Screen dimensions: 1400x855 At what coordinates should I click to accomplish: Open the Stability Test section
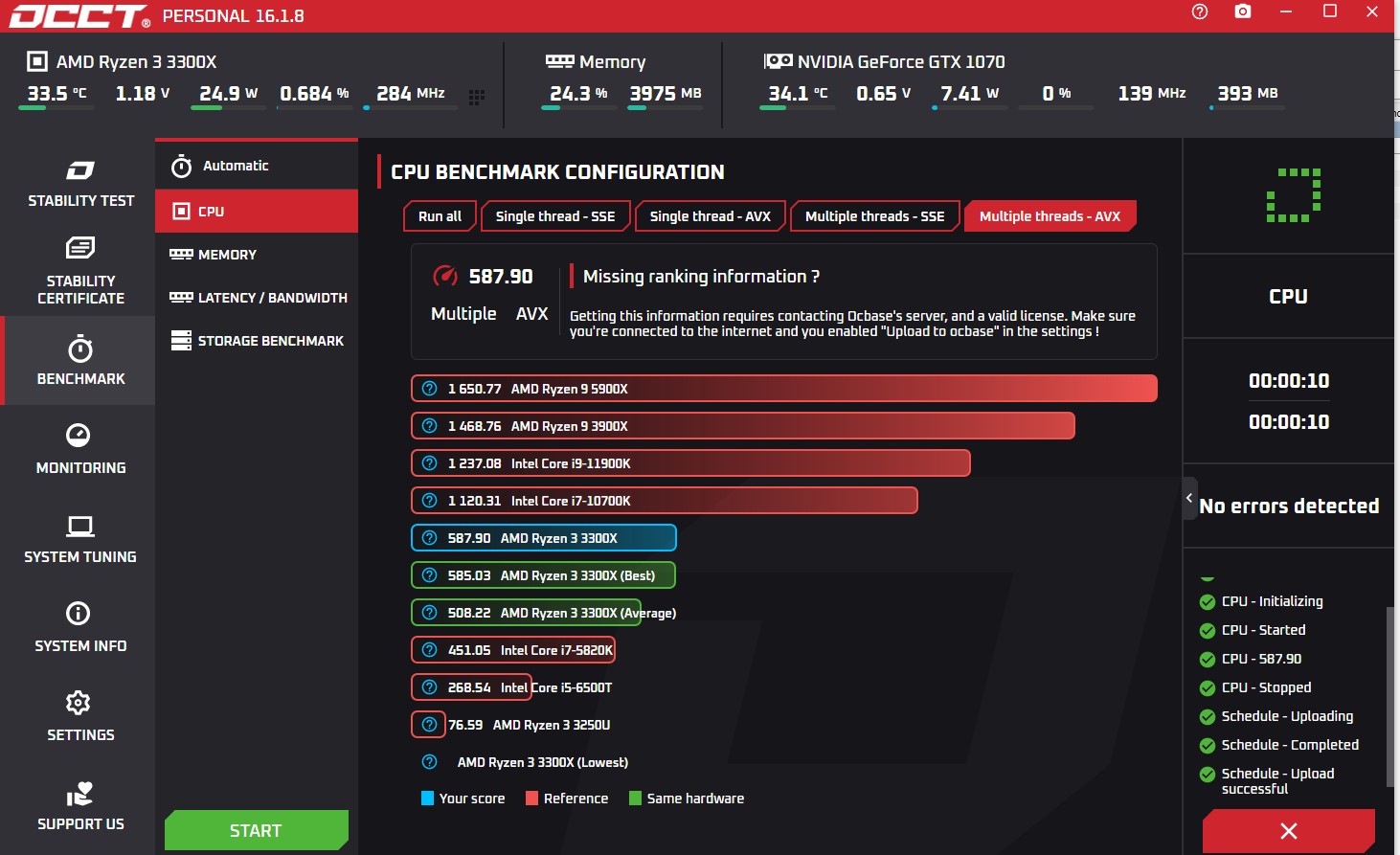pyautogui.click(x=80, y=184)
